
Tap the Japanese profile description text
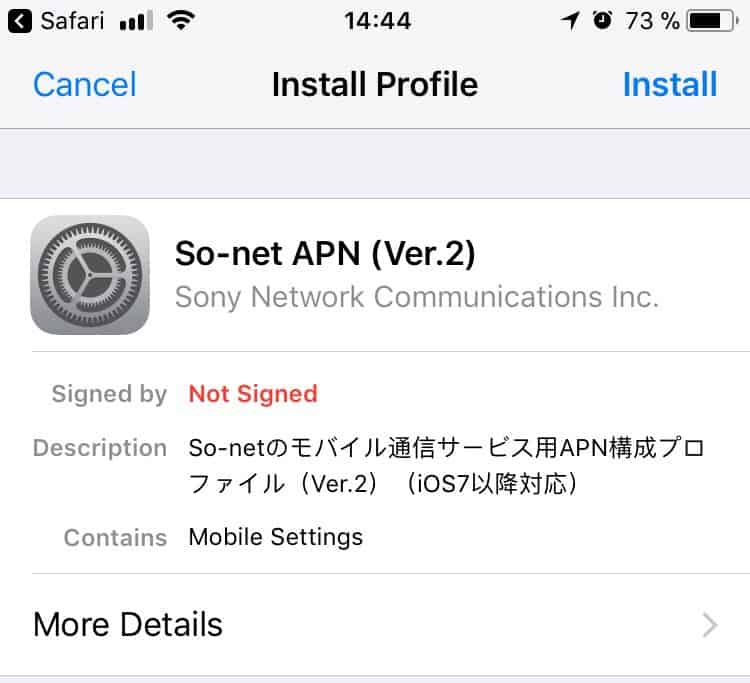[x=446, y=466]
